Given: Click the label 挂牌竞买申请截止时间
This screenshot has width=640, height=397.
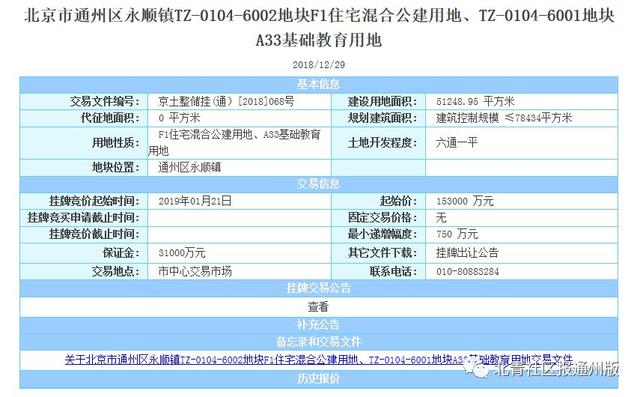Looking at the screenshot, I should [83, 217].
